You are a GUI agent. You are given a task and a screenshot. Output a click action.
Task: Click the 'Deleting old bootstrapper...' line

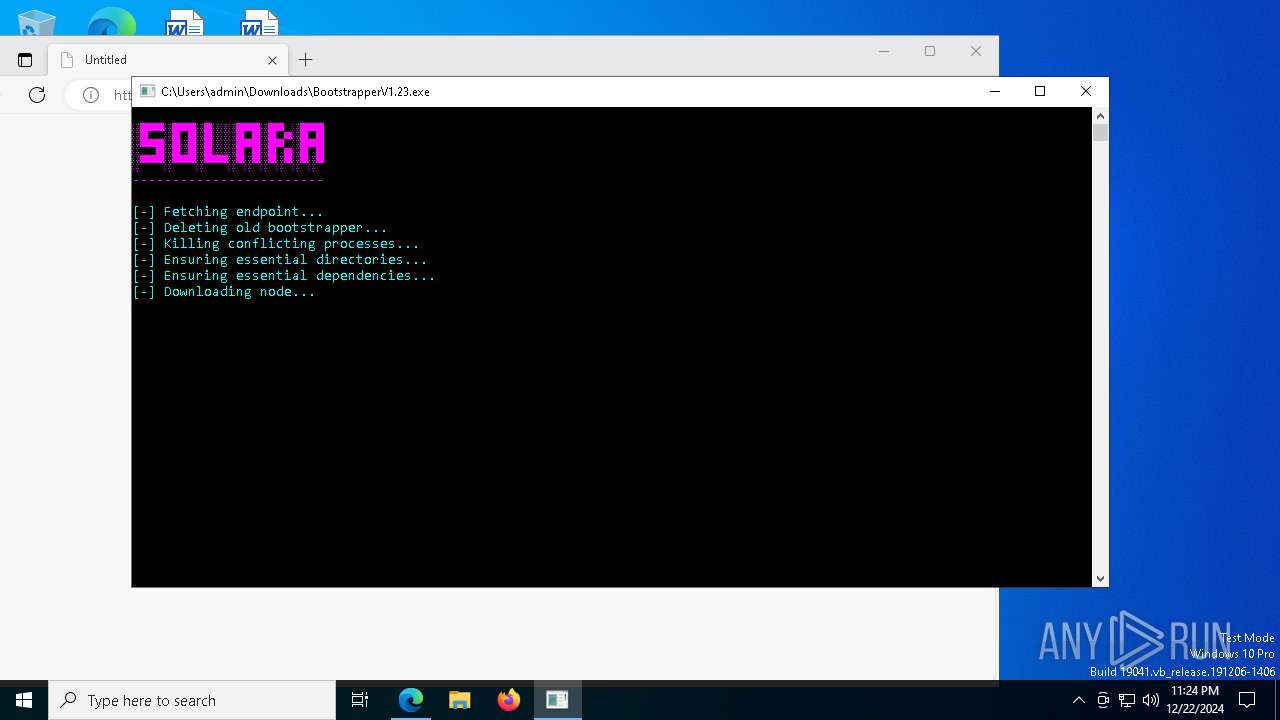(260, 228)
